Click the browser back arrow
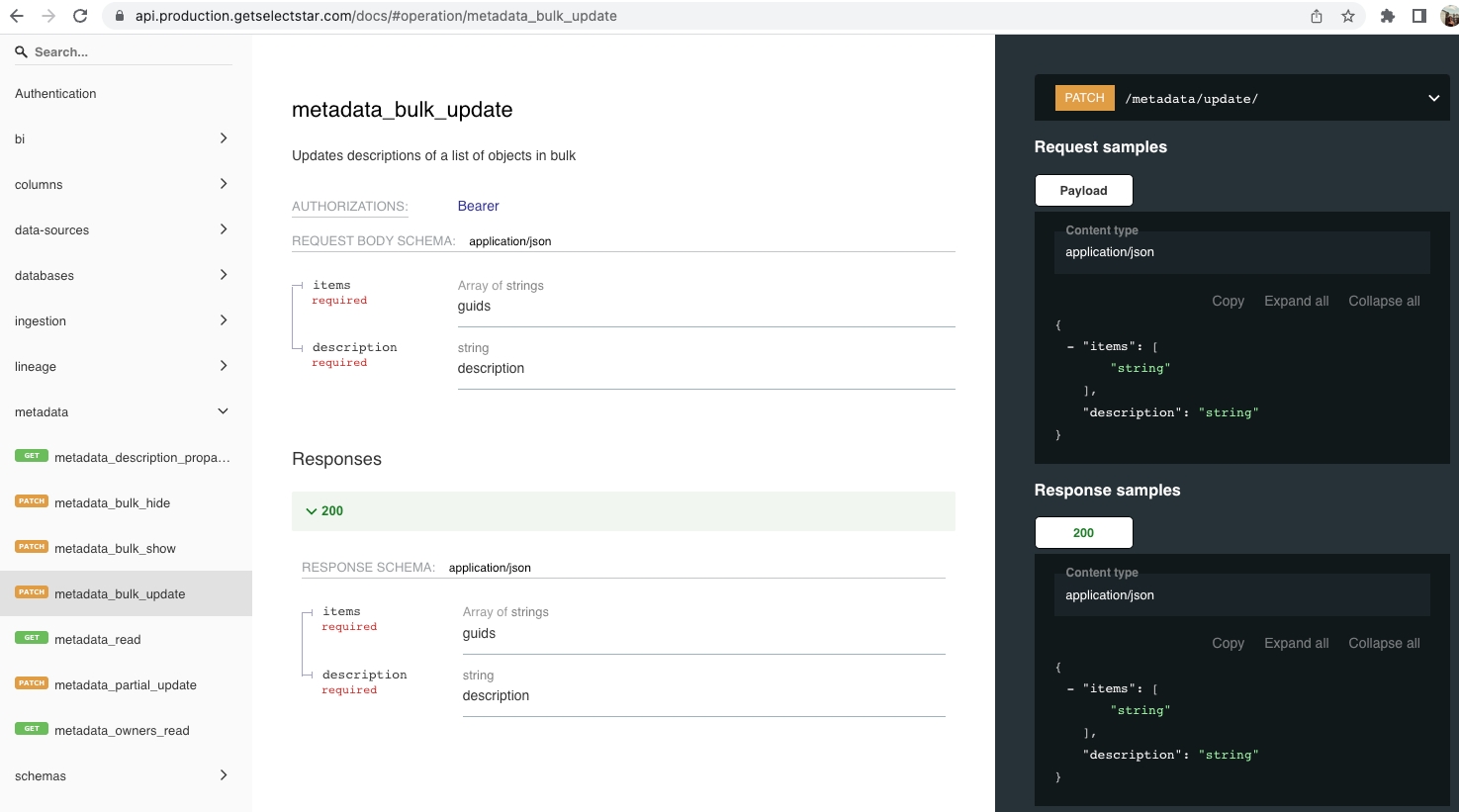This screenshot has height=812, width=1459. point(17,16)
